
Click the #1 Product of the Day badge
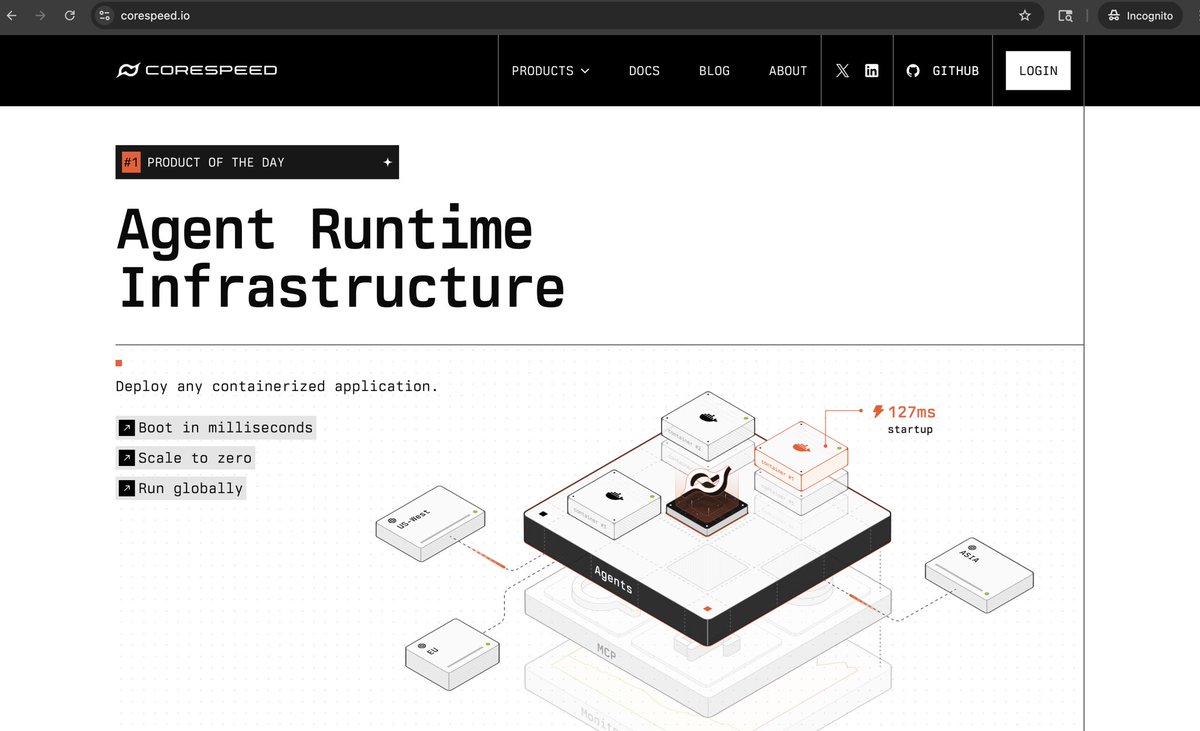[x=257, y=162]
